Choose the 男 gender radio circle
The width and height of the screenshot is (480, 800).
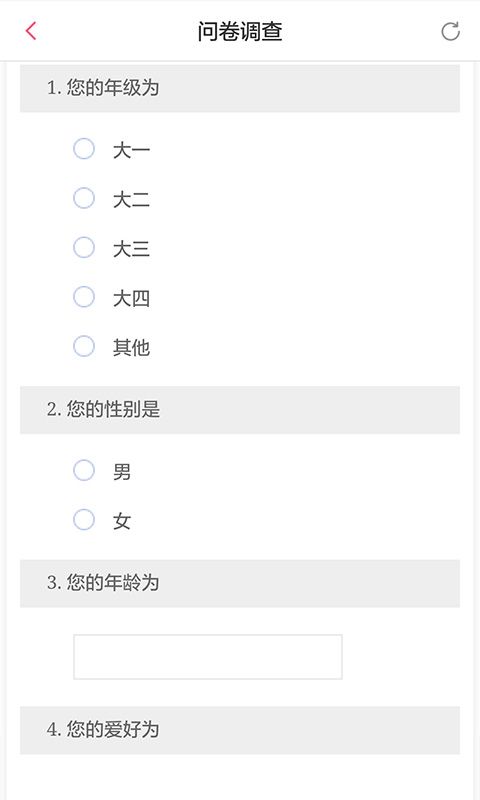[84, 470]
